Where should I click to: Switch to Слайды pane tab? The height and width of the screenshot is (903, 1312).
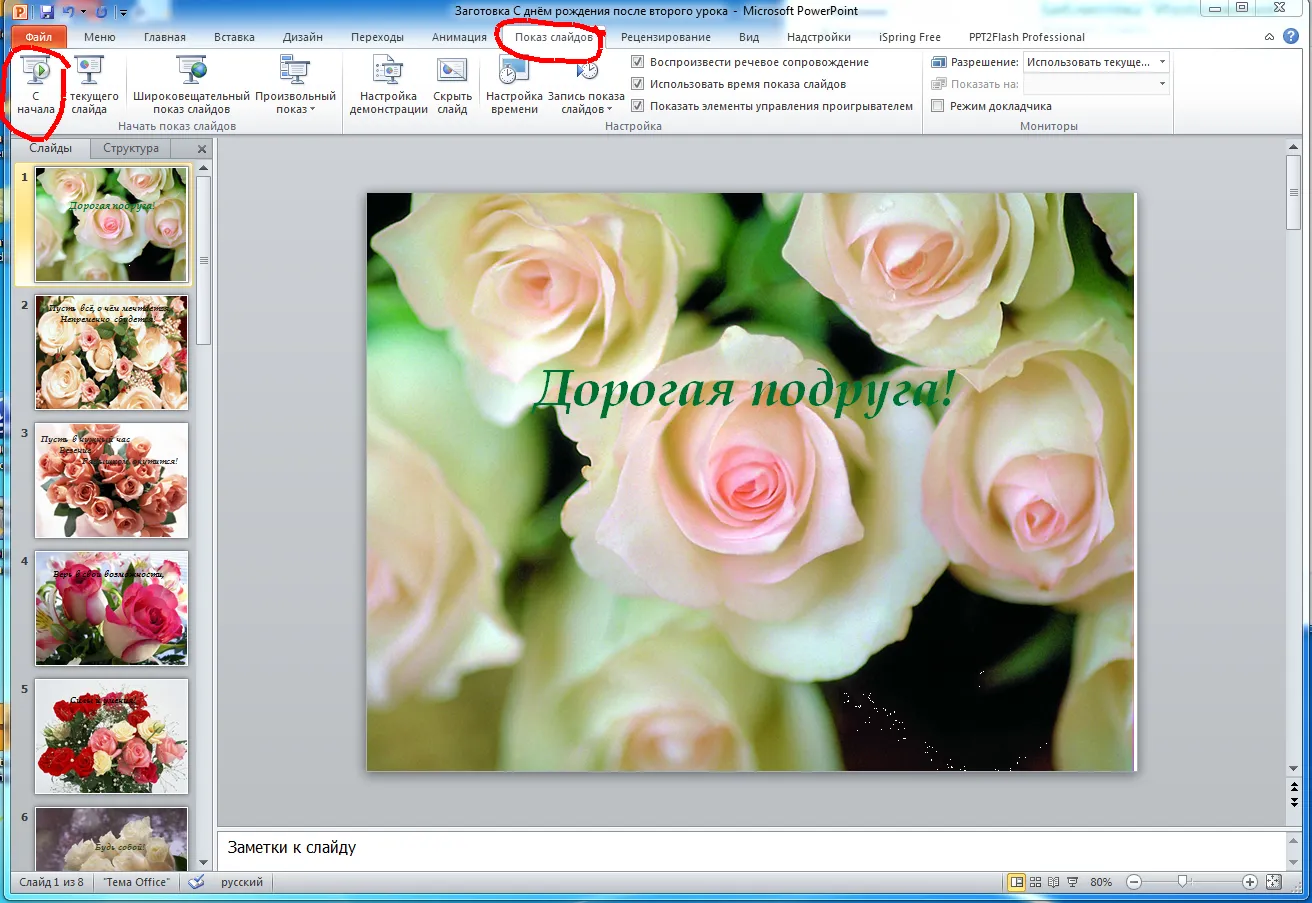pyautogui.click(x=50, y=148)
